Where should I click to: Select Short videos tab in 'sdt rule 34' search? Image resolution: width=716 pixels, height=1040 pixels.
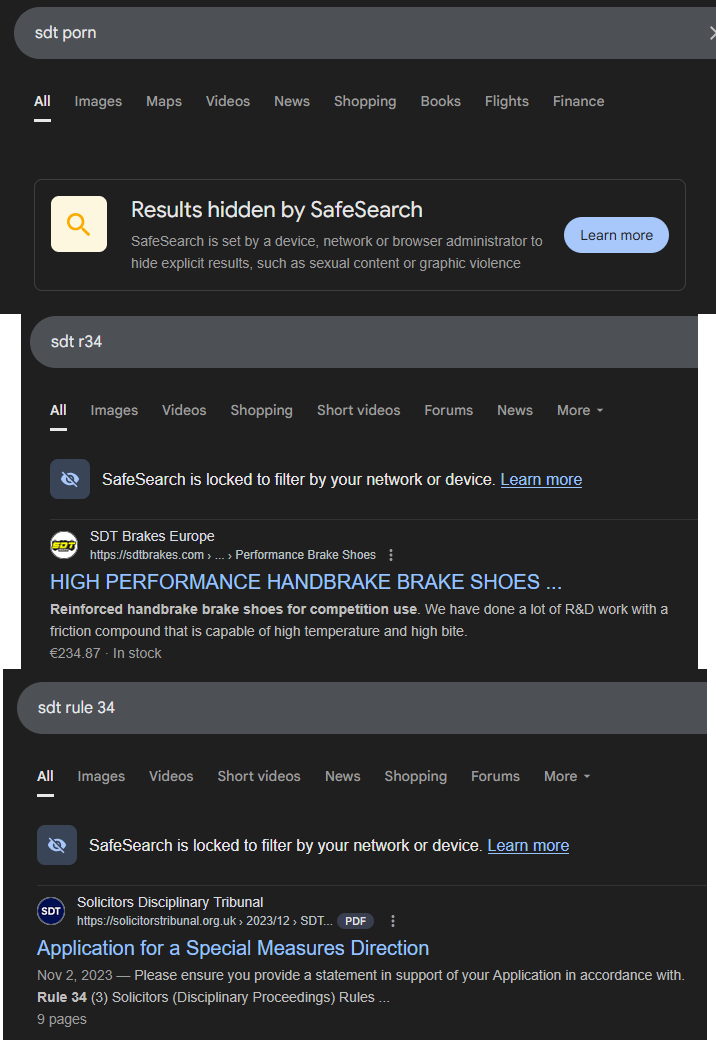(x=259, y=776)
